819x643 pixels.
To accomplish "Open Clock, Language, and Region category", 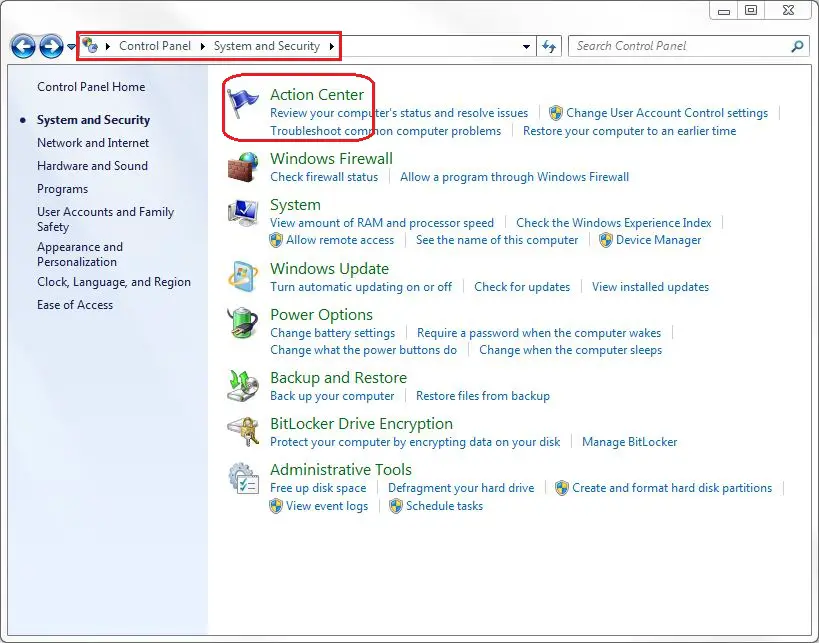I will pos(113,282).
